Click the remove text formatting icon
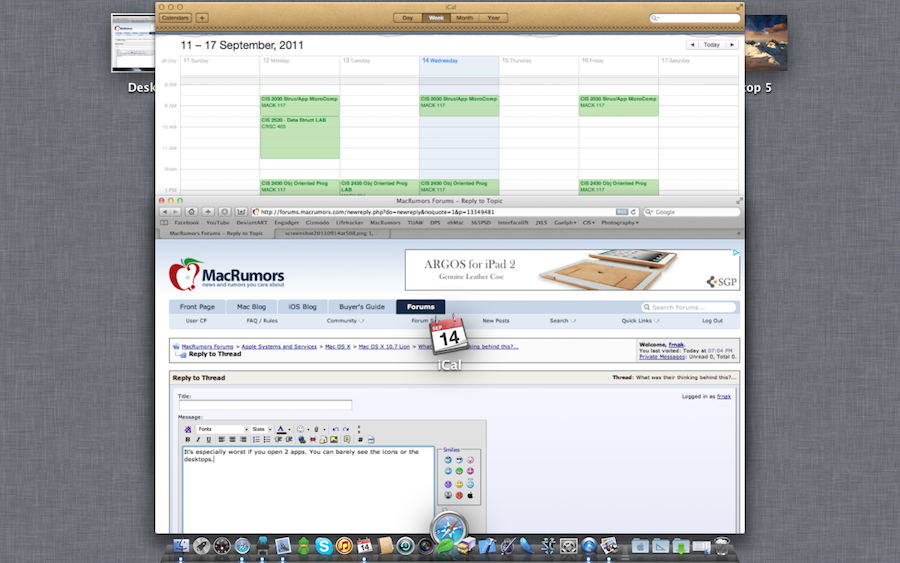The width and height of the screenshot is (900, 563). (187, 429)
